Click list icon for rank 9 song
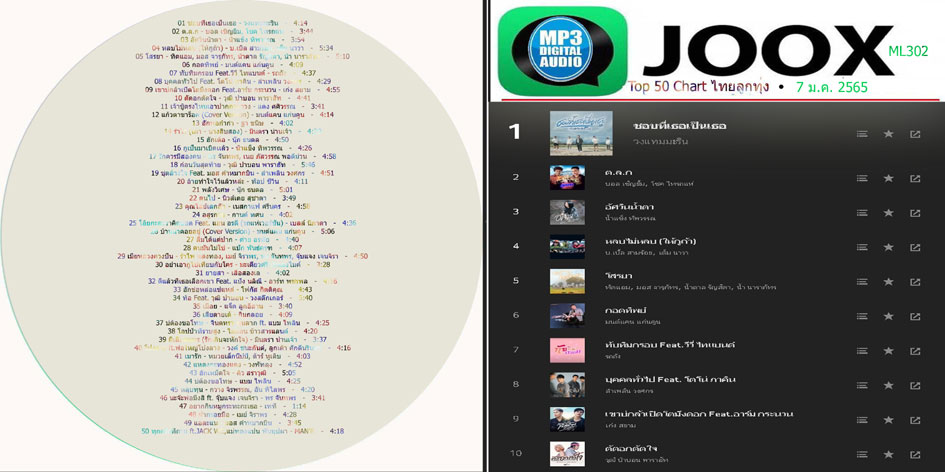Screen dimensions: 945x472 point(862,420)
